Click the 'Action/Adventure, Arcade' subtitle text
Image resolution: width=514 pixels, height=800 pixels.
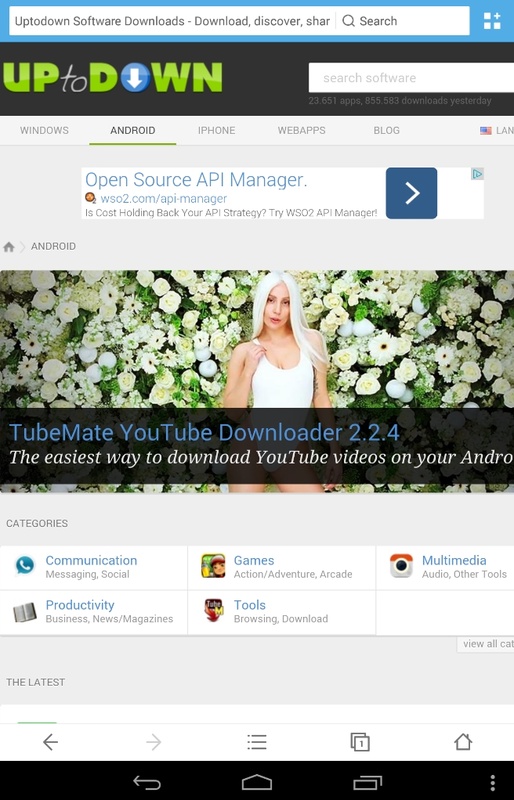click(293, 574)
